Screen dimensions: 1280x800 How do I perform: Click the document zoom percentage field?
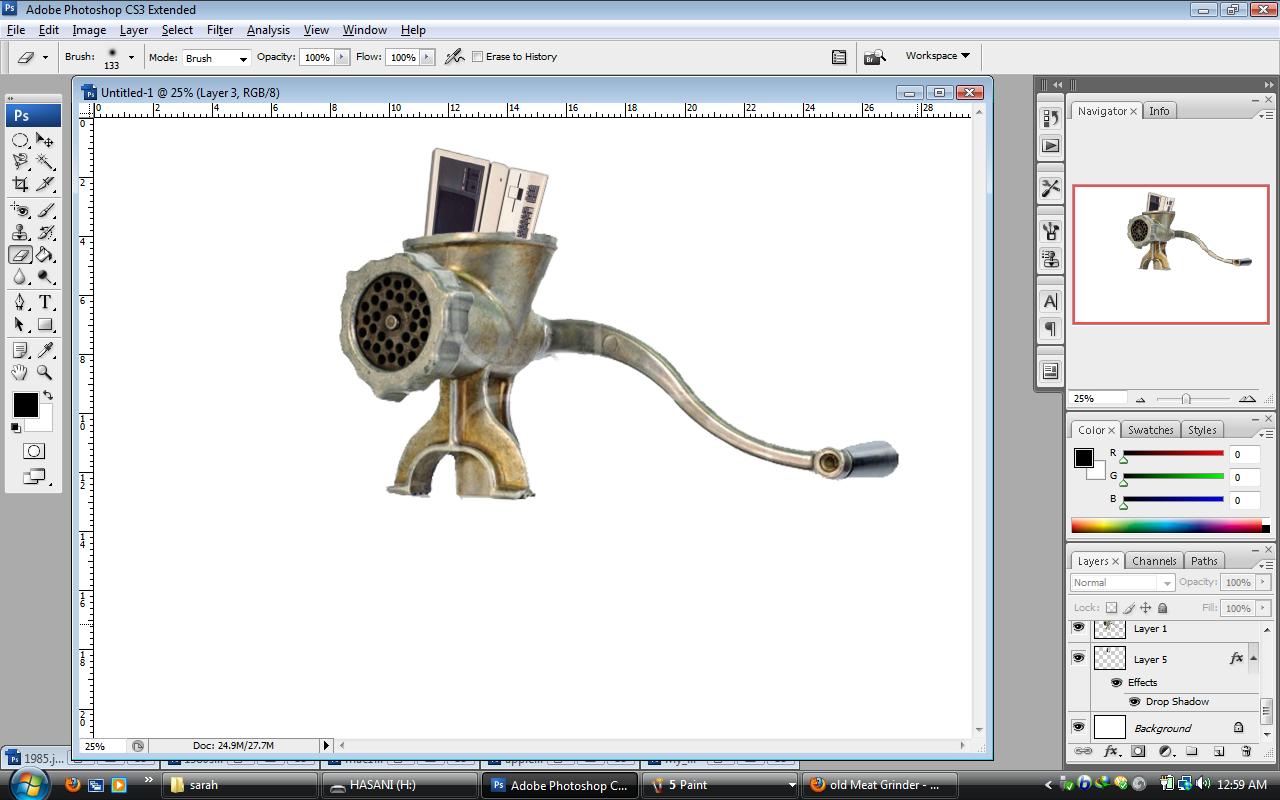coord(104,746)
